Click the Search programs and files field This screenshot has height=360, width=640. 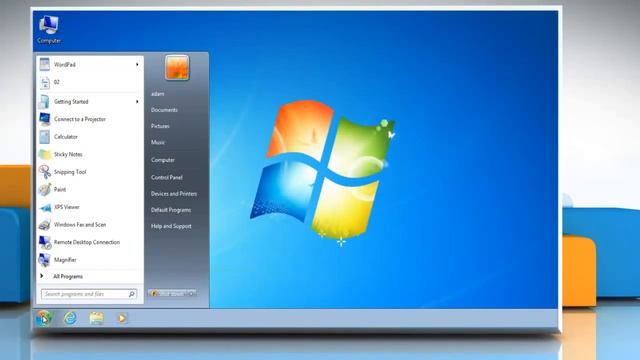click(x=89, y=294)
